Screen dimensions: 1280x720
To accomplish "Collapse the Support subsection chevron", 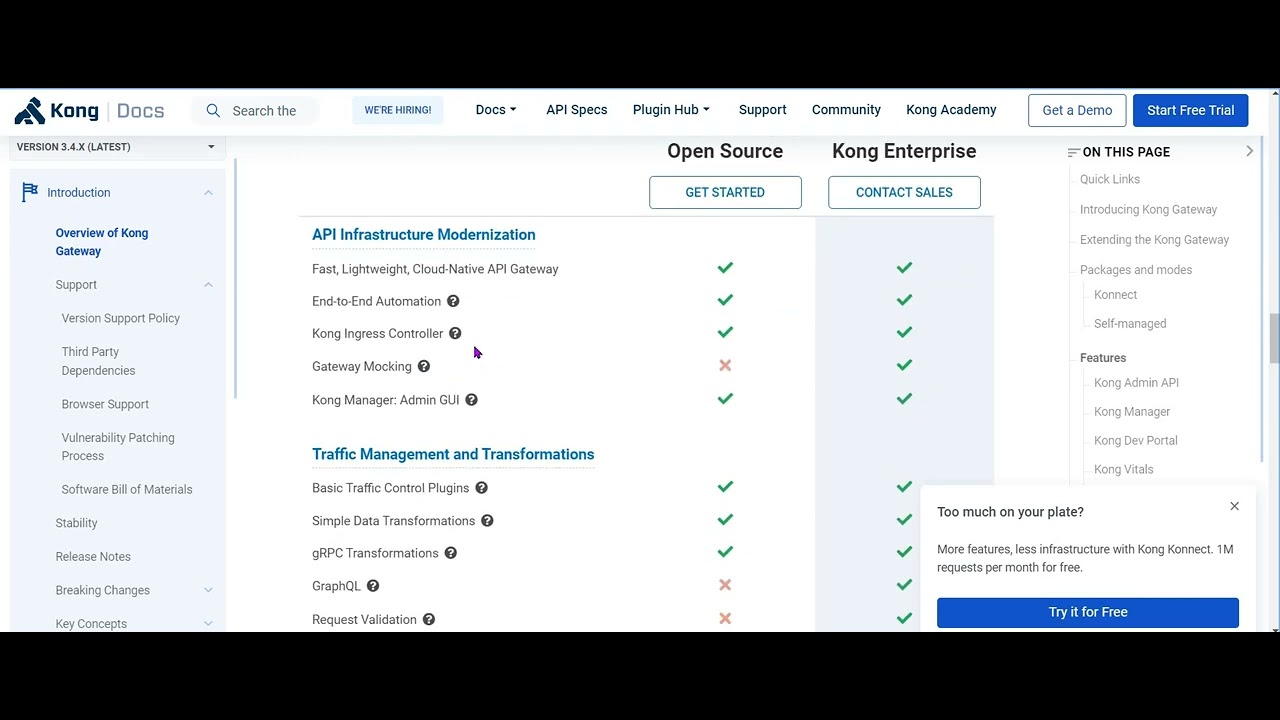I will [x=208, y=285].
